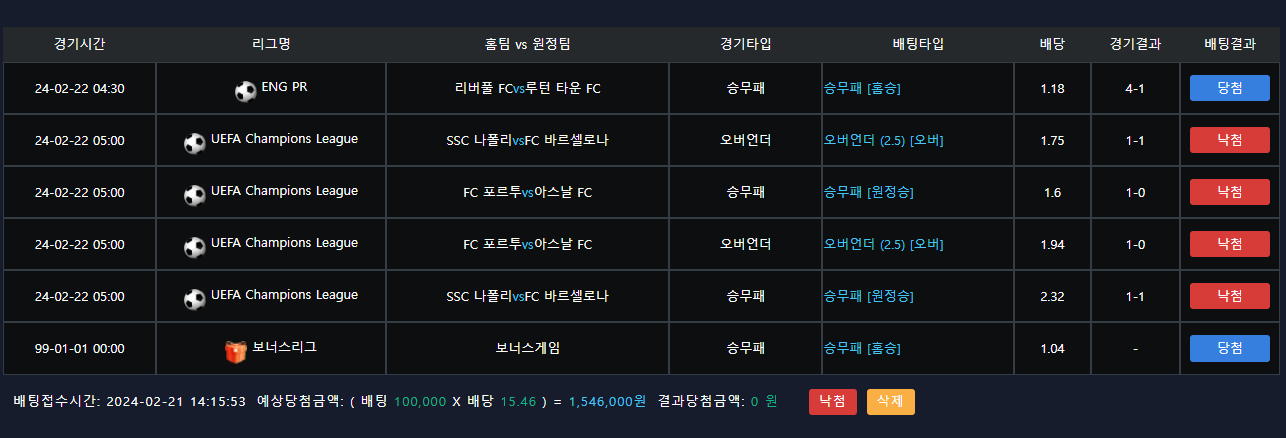
Task: Click the 낙첨 button in the 1.75 odds row
Action: pos(1229,140)
